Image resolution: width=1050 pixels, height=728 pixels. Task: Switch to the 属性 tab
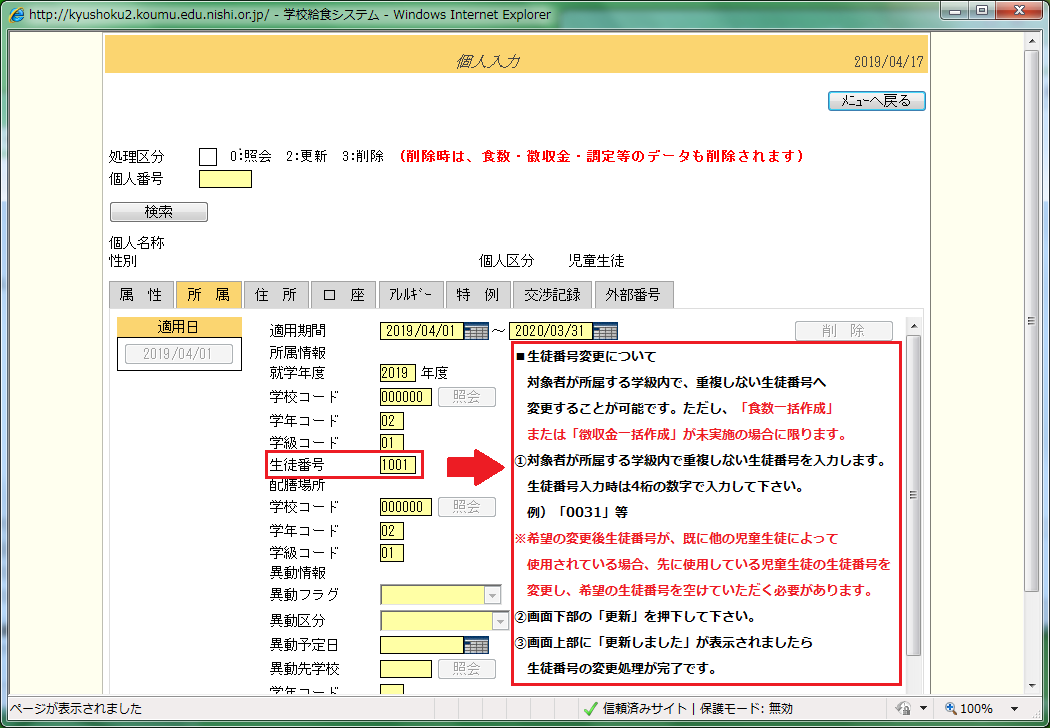click(x=141, y=295)
